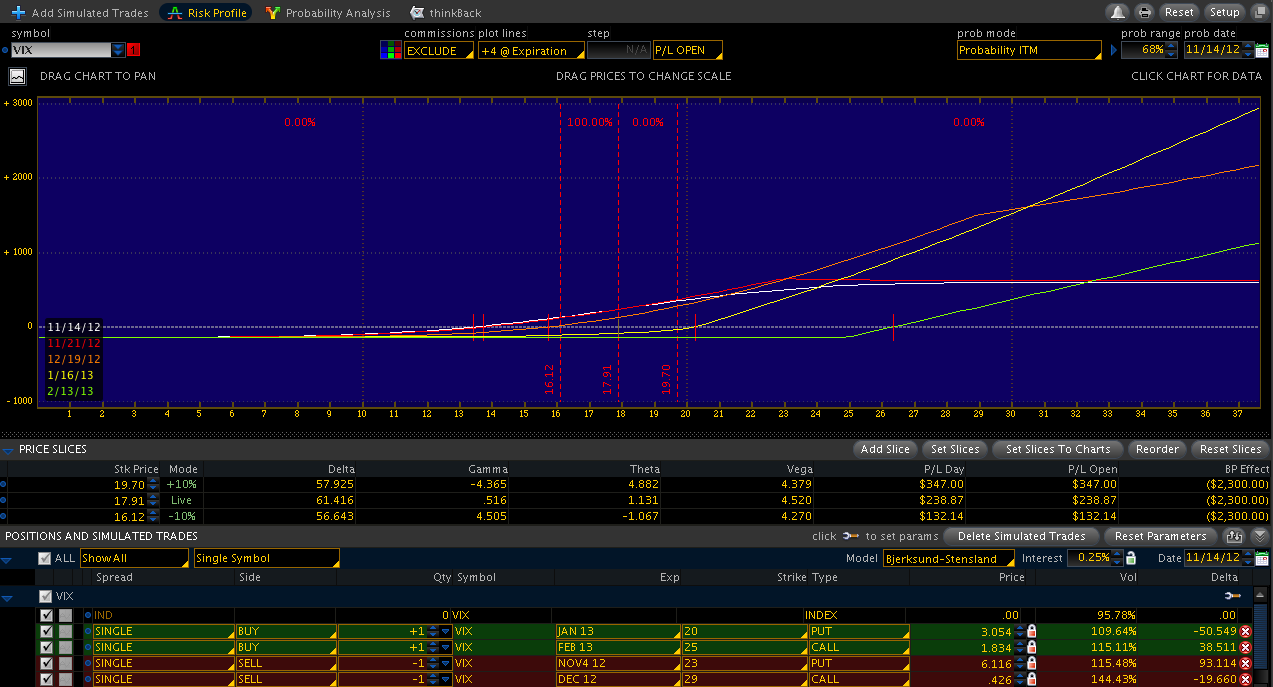This screenshot has height=687, width=1273.
Task: Click the red indicator next to VIX symbol
Action: [x=134, y=50]
